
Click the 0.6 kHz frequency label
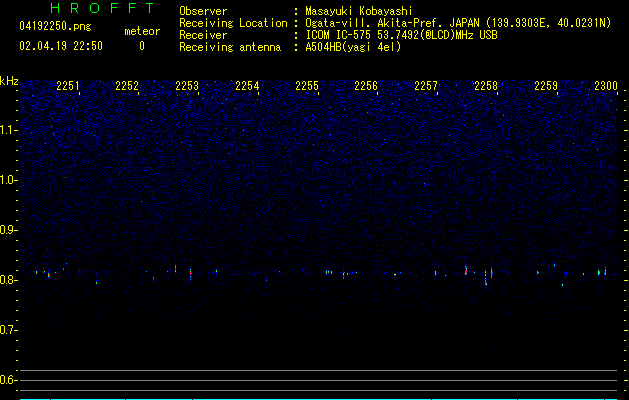pyautogui.click(x=9, y=380)
